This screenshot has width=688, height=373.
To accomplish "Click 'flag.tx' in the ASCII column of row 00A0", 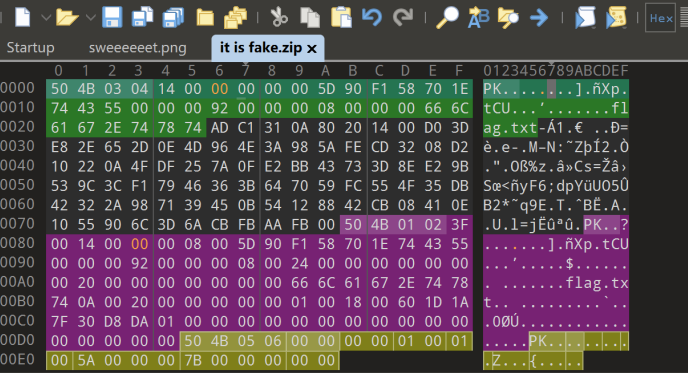I will tap(597, 283).
